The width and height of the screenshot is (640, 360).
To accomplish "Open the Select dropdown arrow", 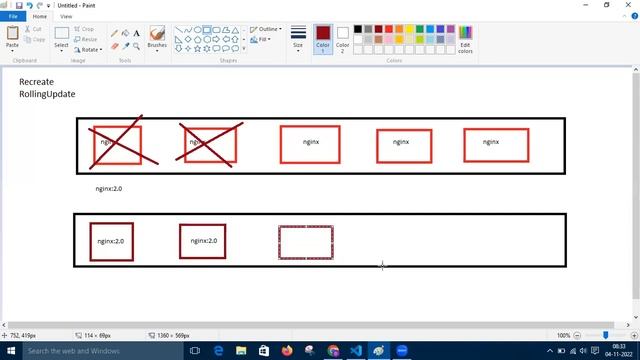I will pos(61,51).
